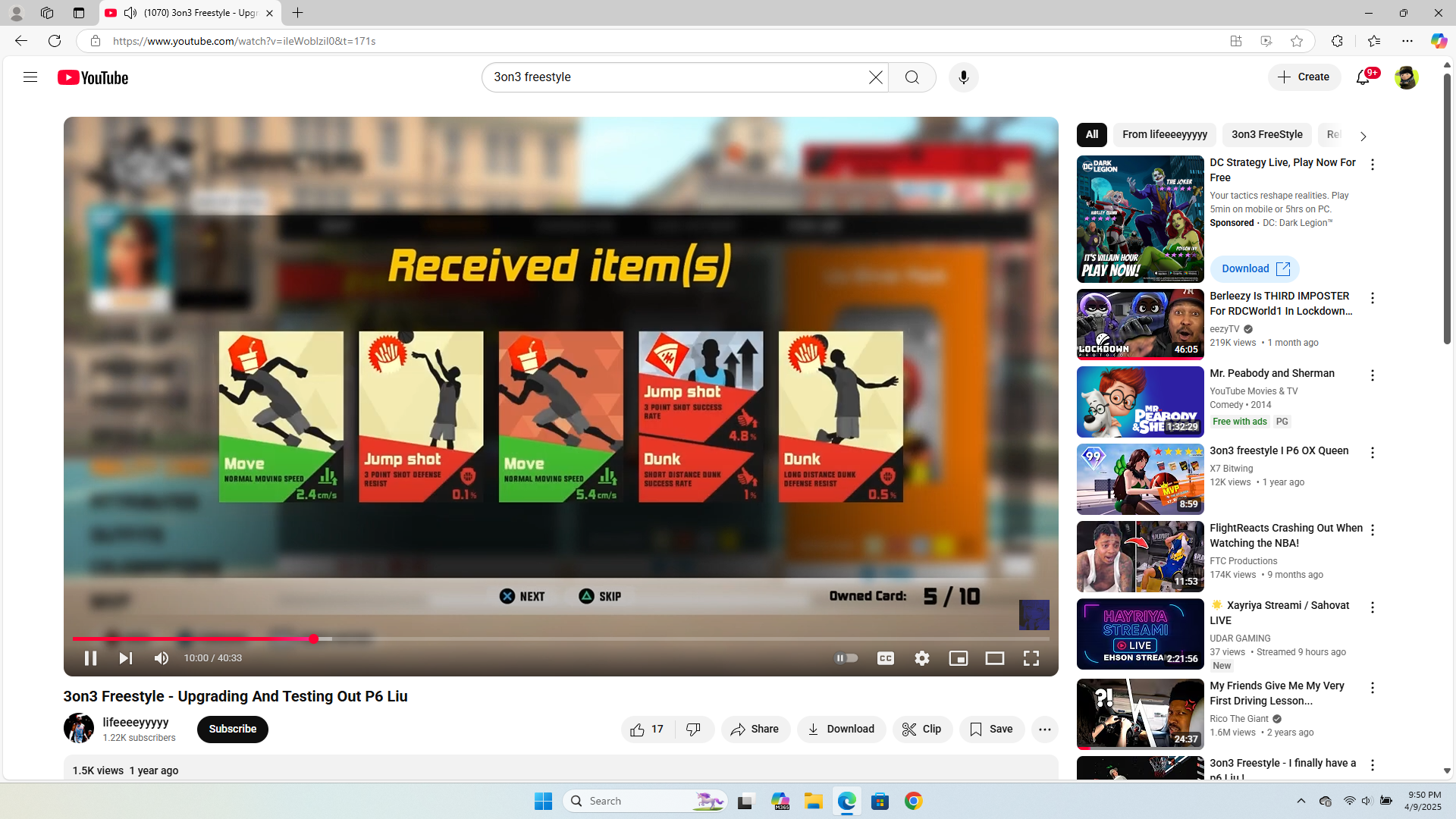Toggle theater mode
The height and width of the screenshot is (819, 1456).
[995, 658]
